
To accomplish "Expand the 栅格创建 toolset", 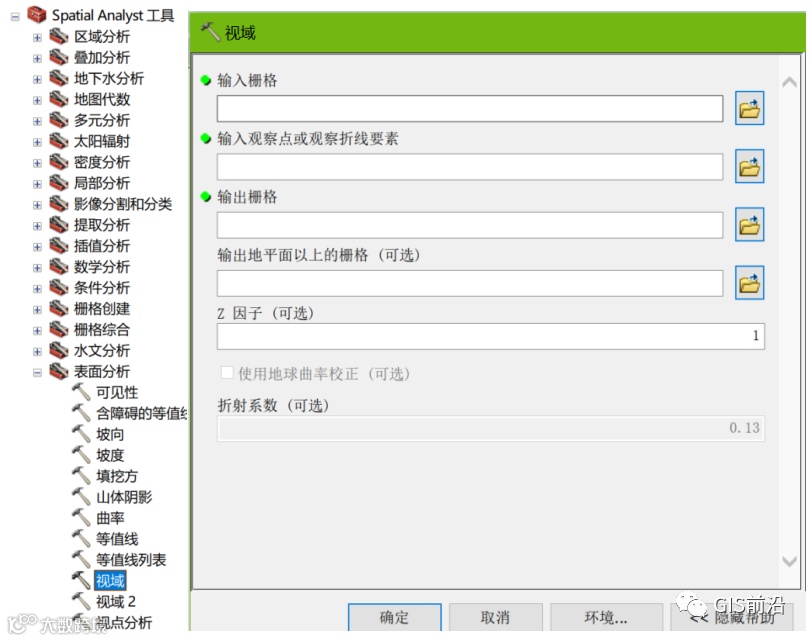I will click(x=37, y=310).
